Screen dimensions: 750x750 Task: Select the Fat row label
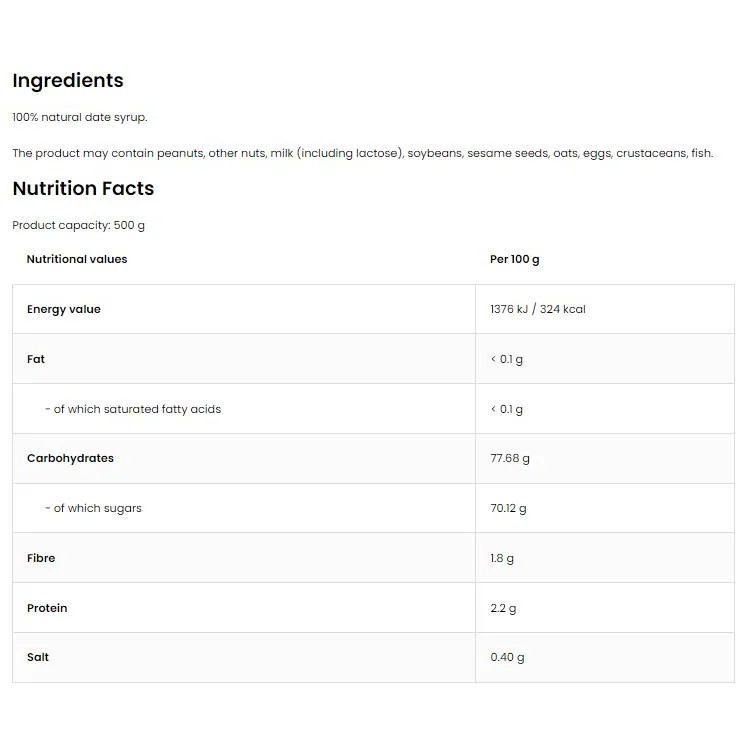coord(36,359)
